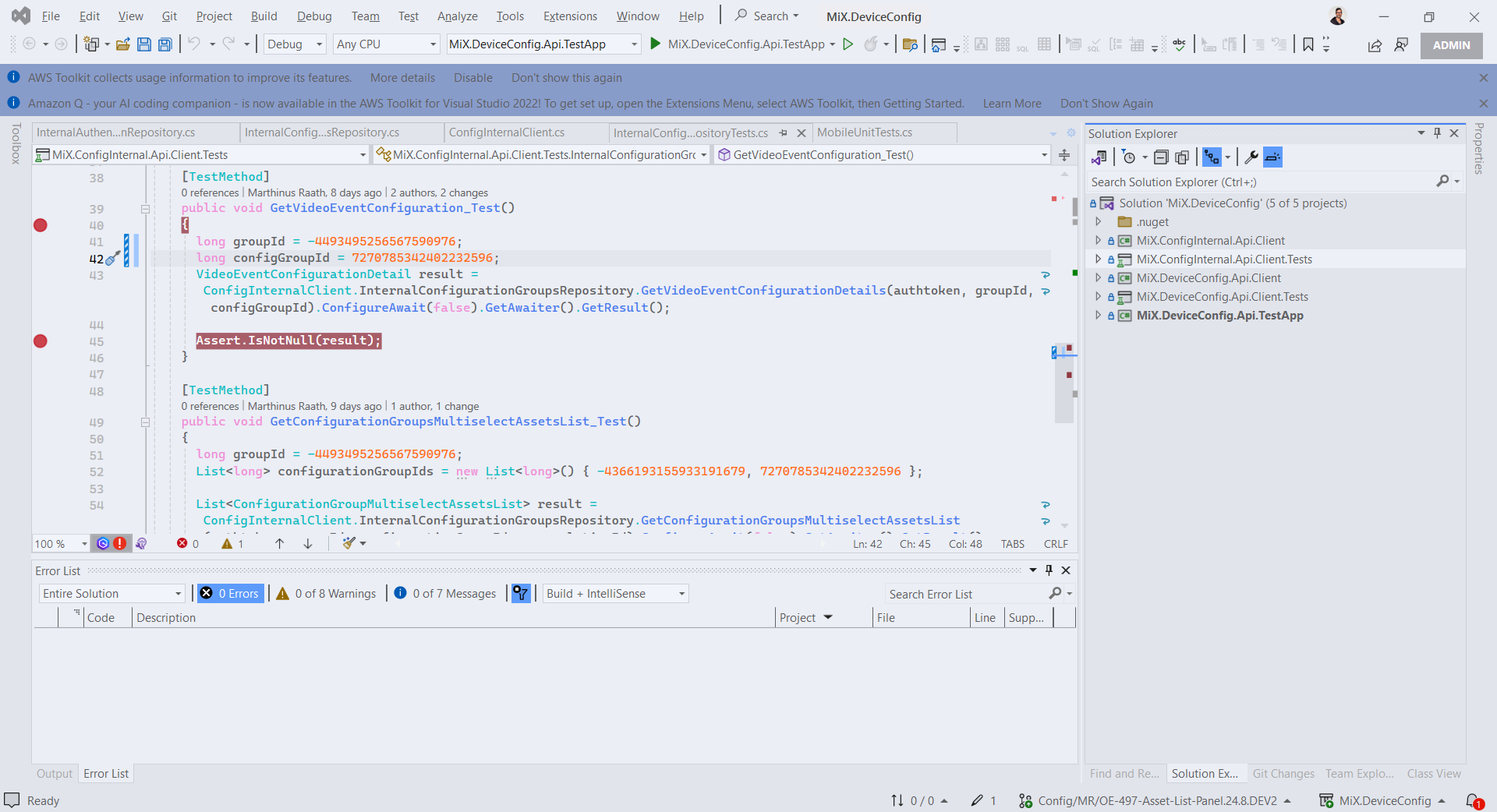Open Find in Files from the toolbar
Viewport: 1497px width, 812px height.
909,44
